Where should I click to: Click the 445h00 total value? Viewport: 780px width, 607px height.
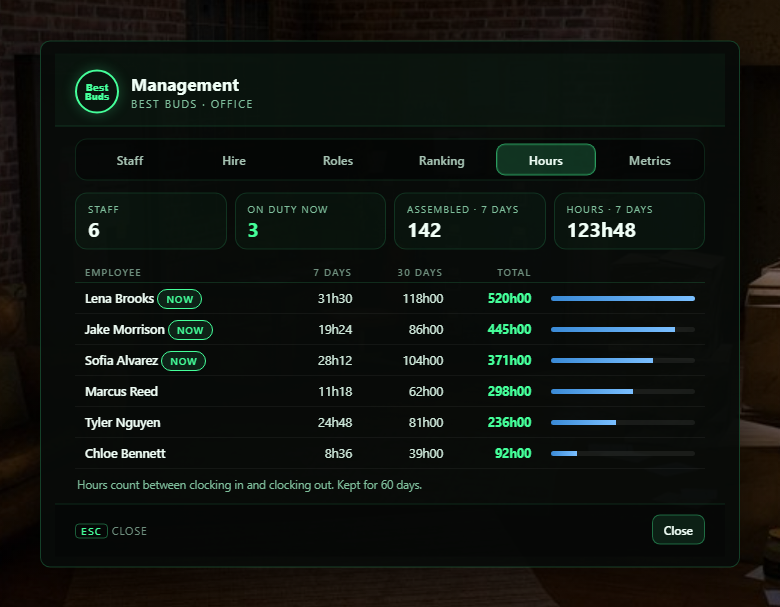(x=509, y=329)
